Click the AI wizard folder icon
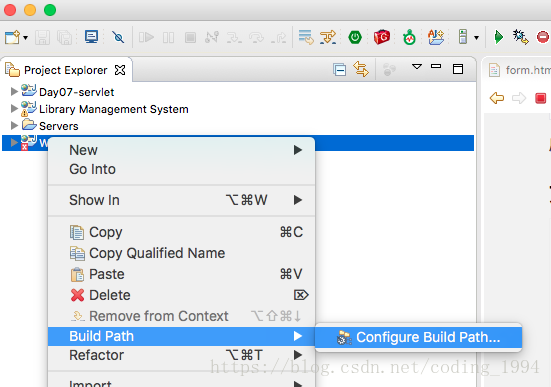This screenshot has width=551, height=387. pos(436,37)
